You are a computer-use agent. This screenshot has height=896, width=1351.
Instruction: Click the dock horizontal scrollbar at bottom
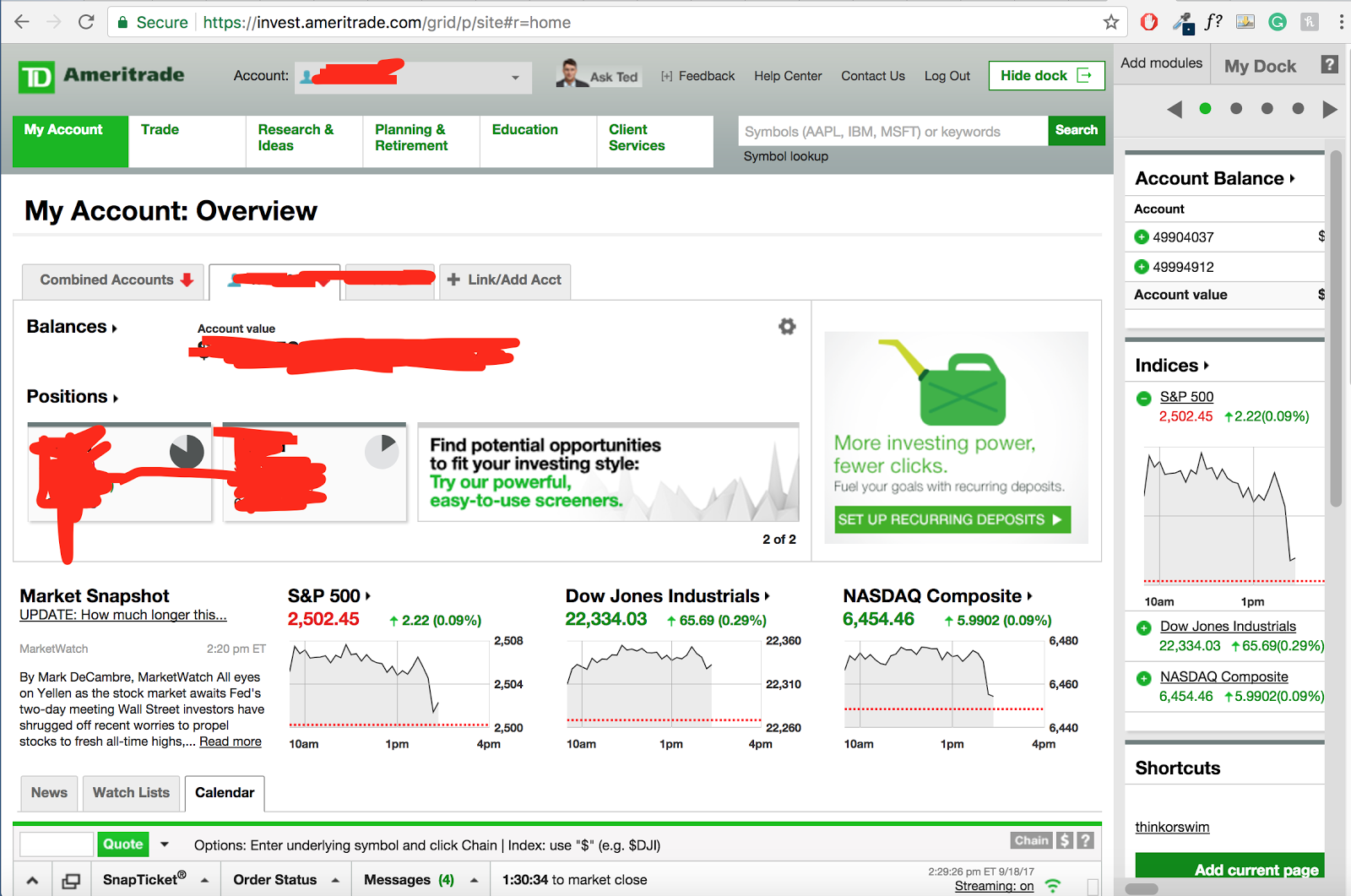[1142, 888]
